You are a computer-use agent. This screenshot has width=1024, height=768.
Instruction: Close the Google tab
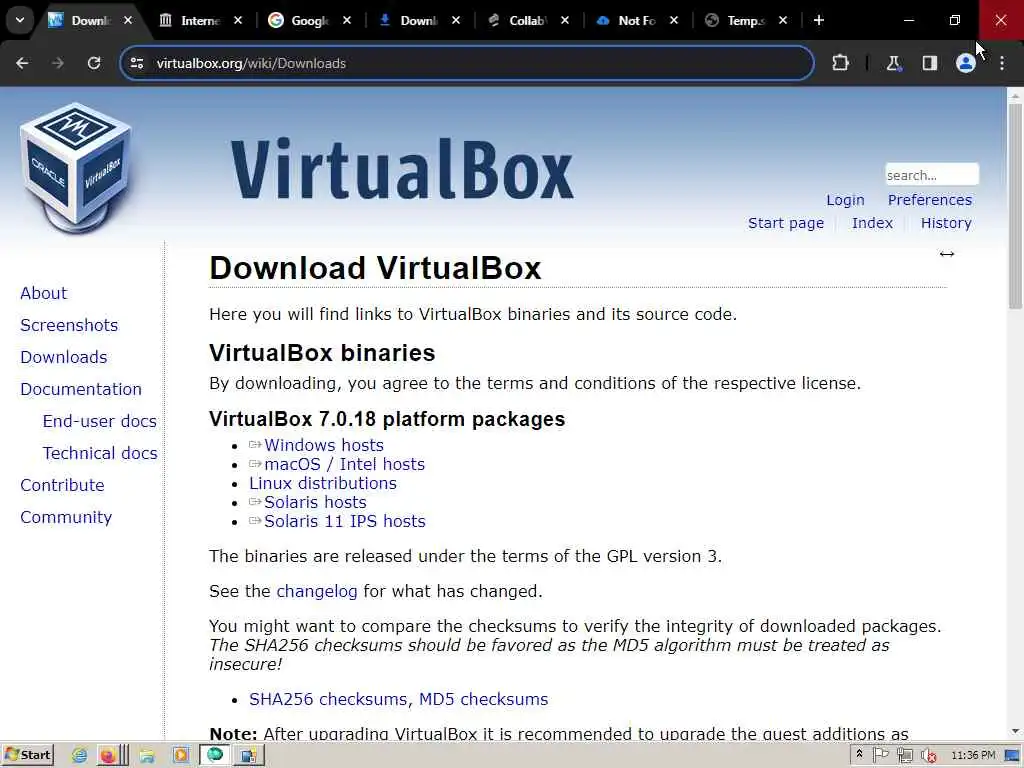[x=347, y=20]
